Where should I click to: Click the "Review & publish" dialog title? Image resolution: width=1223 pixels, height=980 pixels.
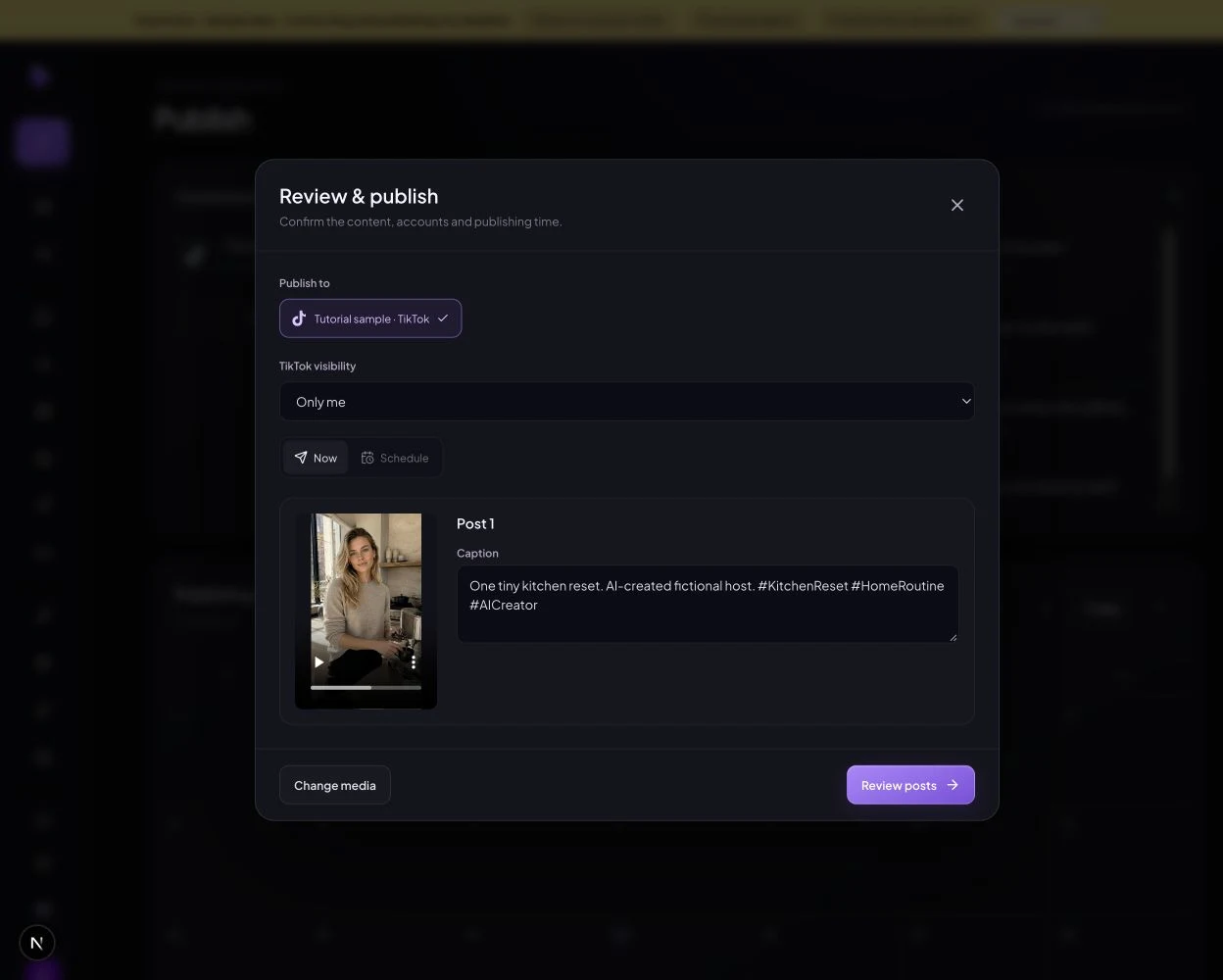click(x=359, y=196)
